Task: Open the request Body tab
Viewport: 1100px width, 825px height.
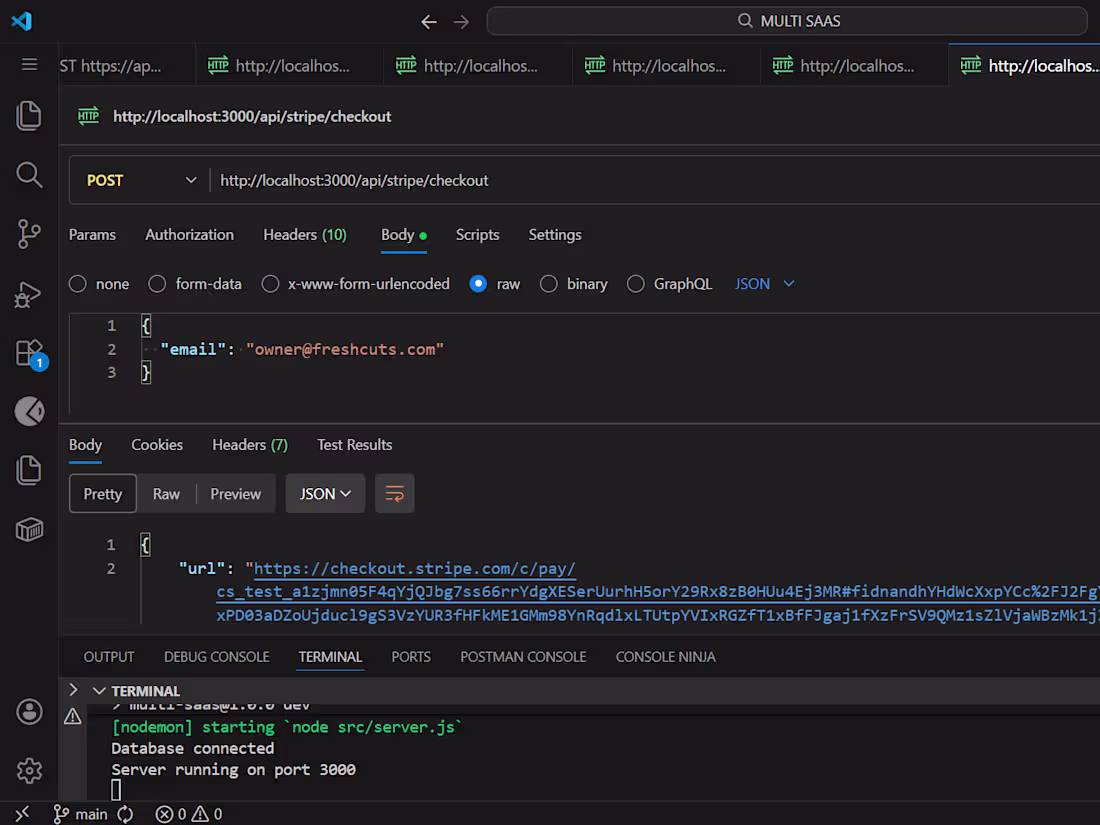Action: 403,235
